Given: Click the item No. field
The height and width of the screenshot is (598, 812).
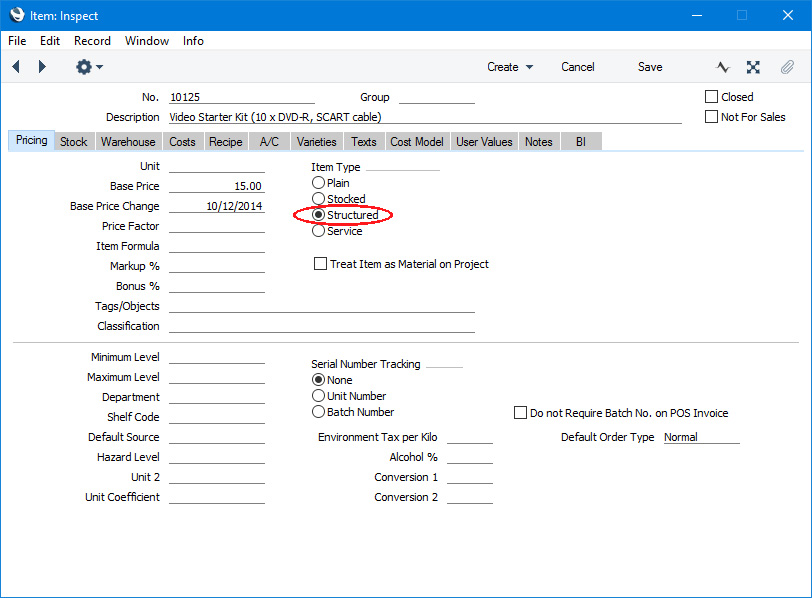Looking at the screenshot, I should pos(242,97).
